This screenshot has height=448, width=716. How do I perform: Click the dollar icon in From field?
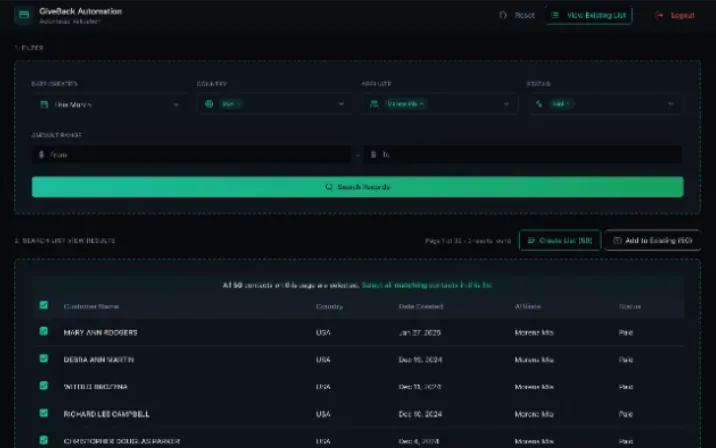click(42, 155)
